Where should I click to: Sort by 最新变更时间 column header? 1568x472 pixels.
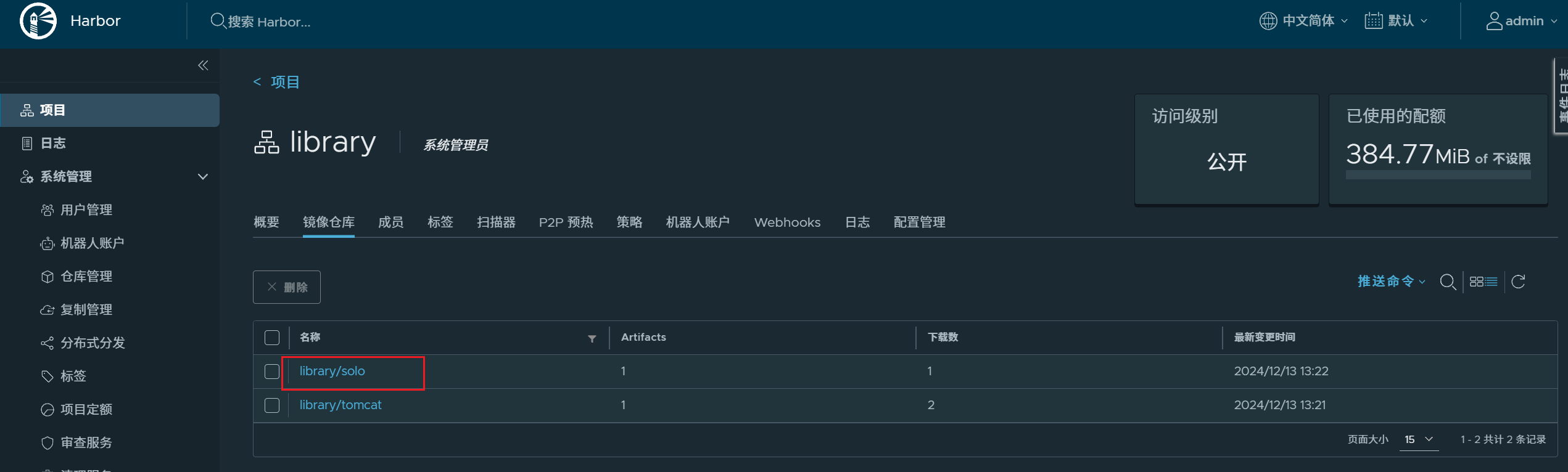coord(1265,338)
